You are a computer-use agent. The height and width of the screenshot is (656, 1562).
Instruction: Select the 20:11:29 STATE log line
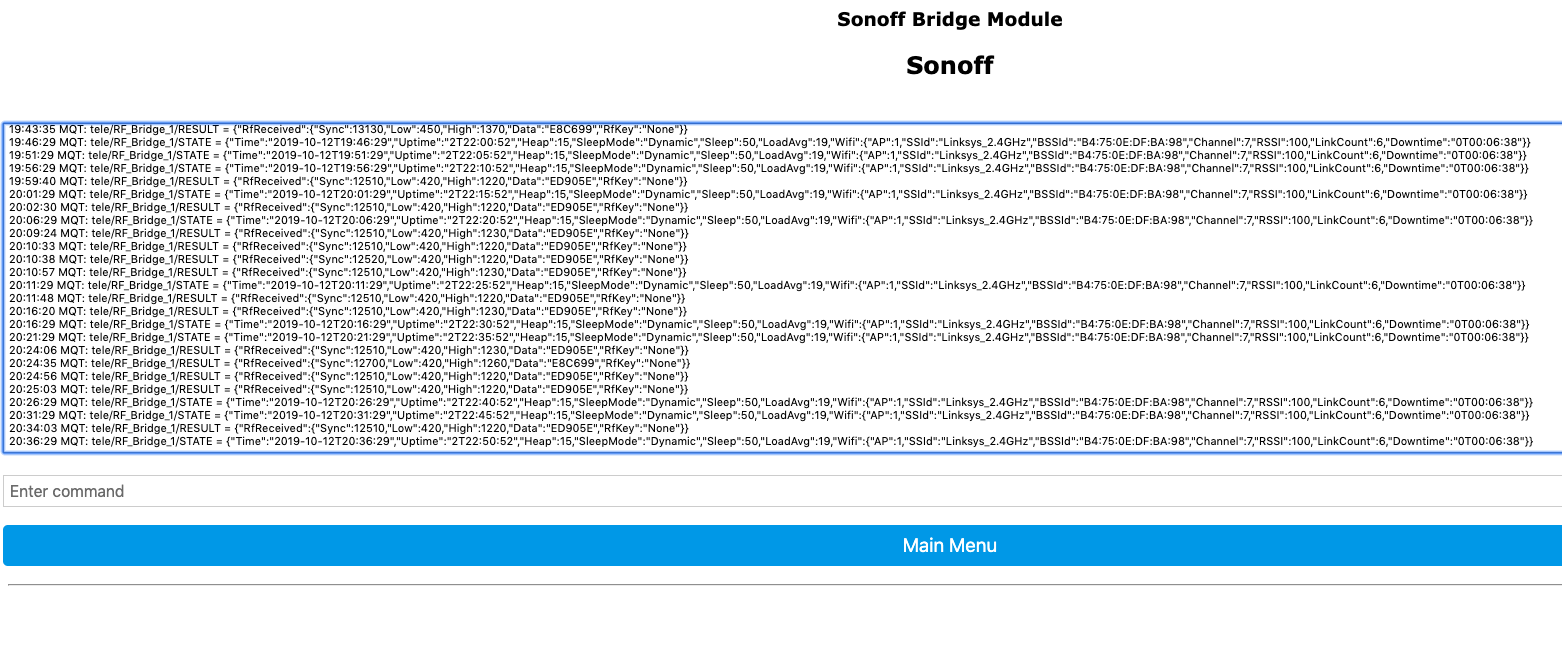pos(769,285)
